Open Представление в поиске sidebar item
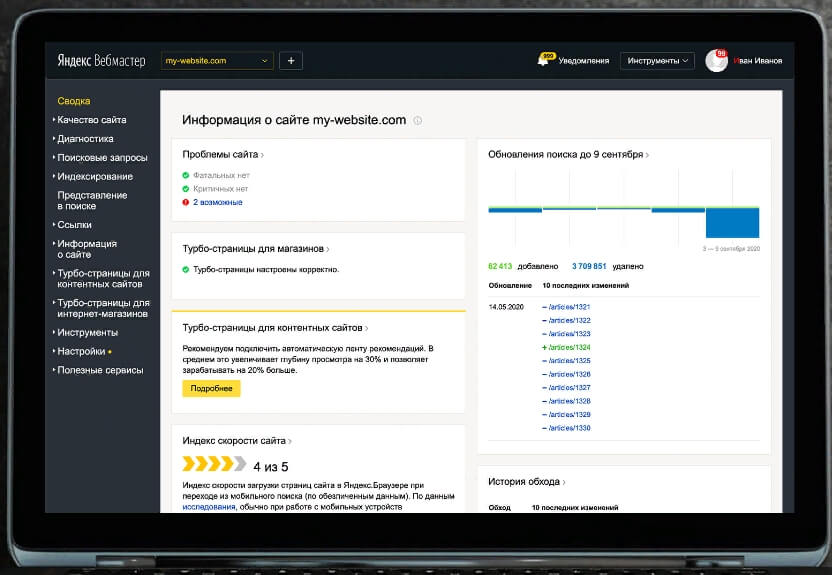This screenshot has height=575, width=832. (92, 201)
